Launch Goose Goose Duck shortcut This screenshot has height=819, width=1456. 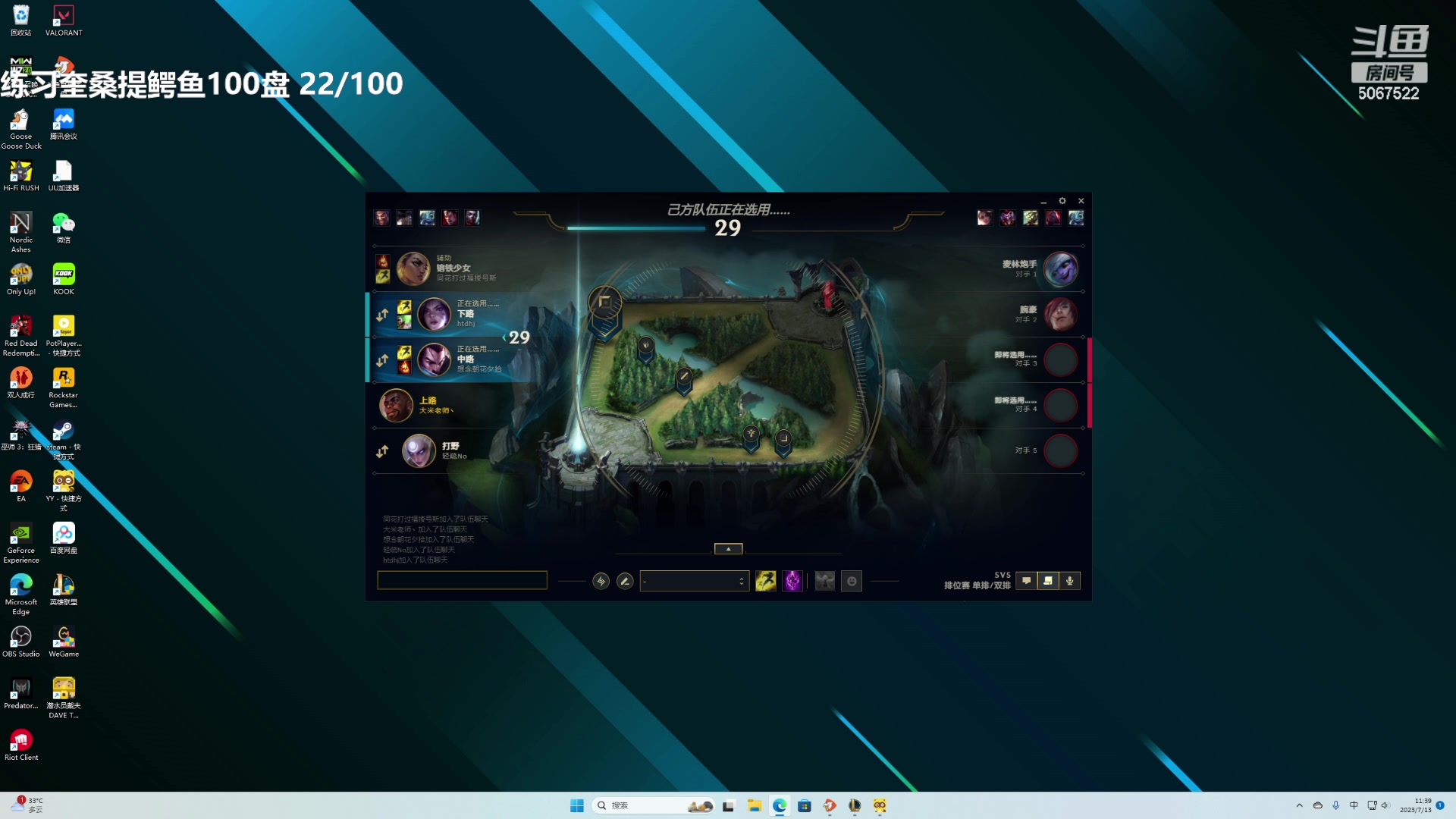click(21, 129)
